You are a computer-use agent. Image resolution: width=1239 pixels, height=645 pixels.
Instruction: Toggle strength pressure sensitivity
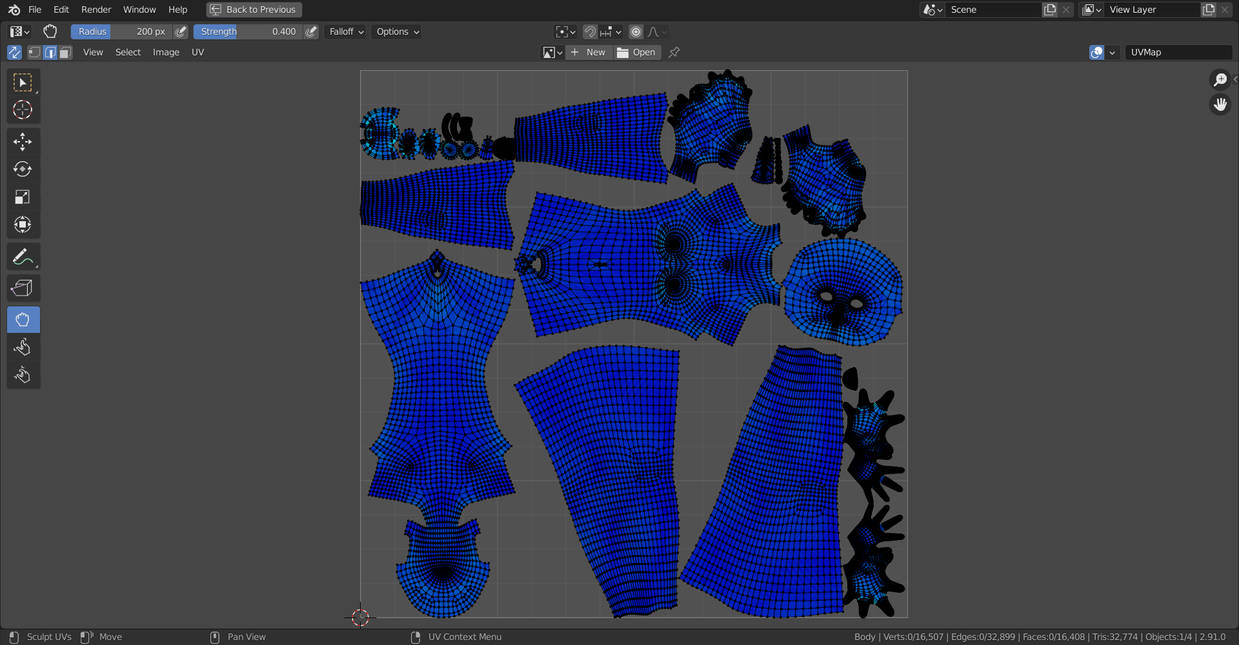click(311, 32)
